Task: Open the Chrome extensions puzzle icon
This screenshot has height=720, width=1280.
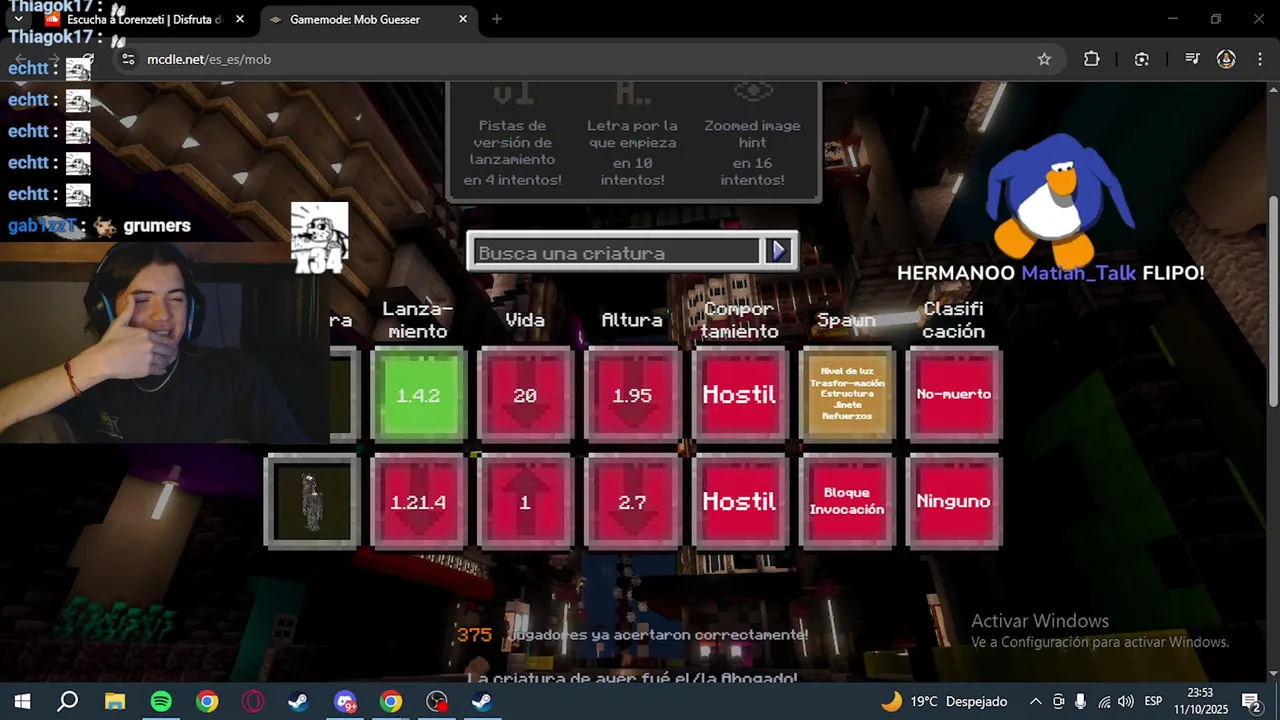Action: click(1092, 59)
